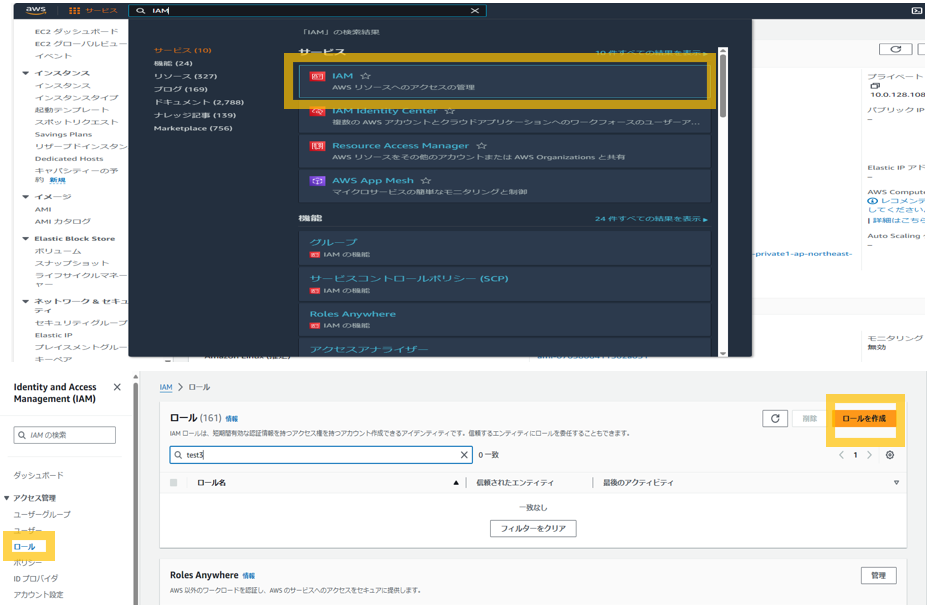Viewport: 928px width, 607px height.
Task: Tick the select-all checkbox in the roles table
Action: (173, 483)
